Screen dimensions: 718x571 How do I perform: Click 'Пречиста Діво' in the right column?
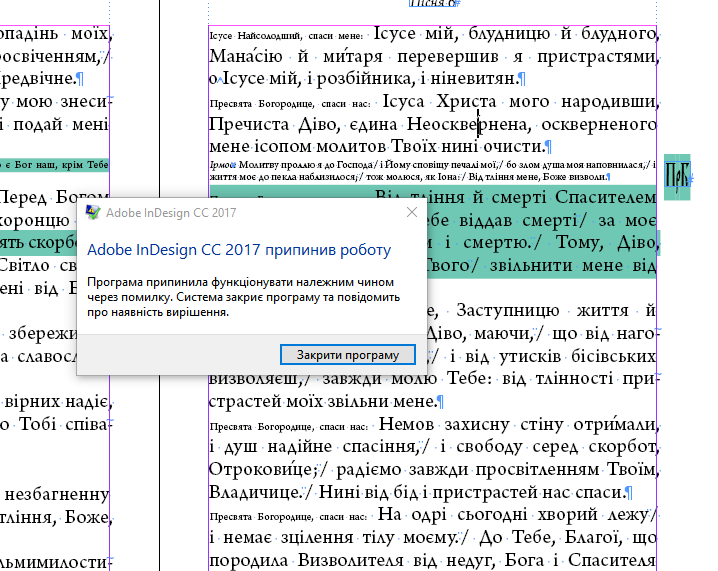[x=273, y=124]
